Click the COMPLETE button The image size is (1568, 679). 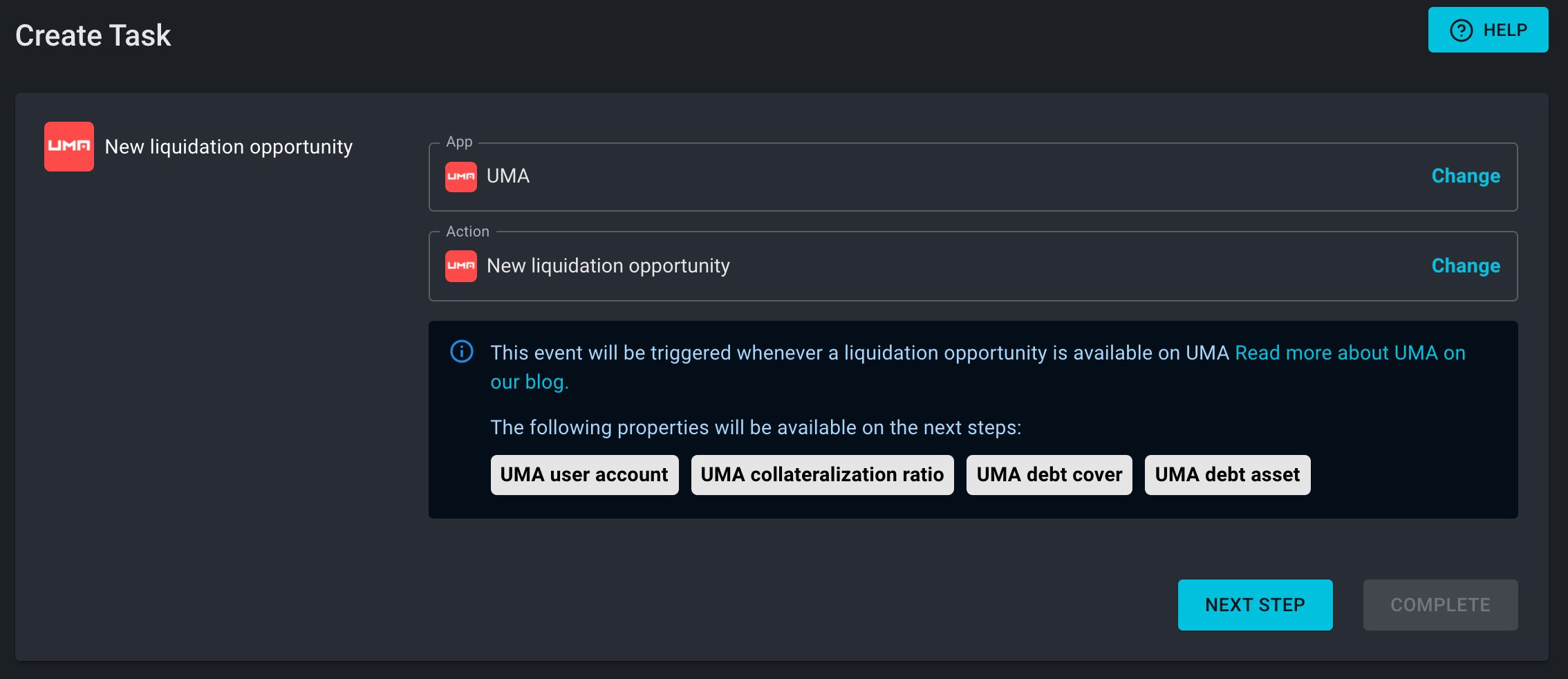[1440, 604]
